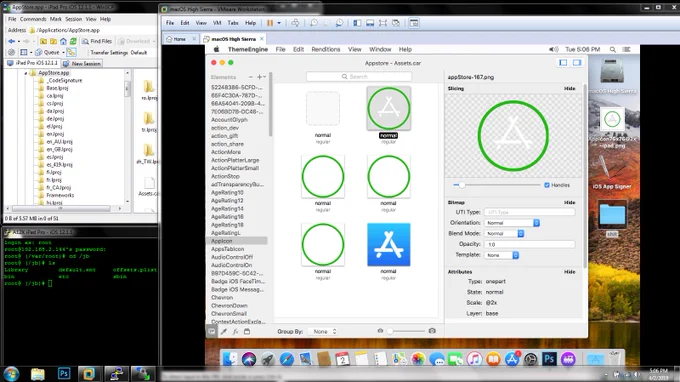Open Photoshop in the macOS dock
Image resolution: width=680 pixels, height=382 pixels.
549,359
